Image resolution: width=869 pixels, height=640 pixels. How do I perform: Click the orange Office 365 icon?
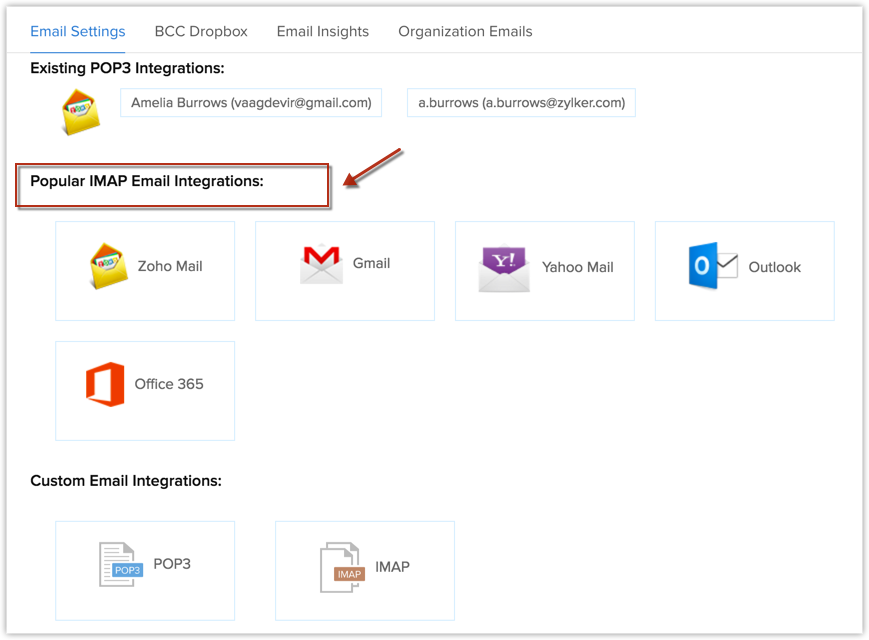(105, 384)
